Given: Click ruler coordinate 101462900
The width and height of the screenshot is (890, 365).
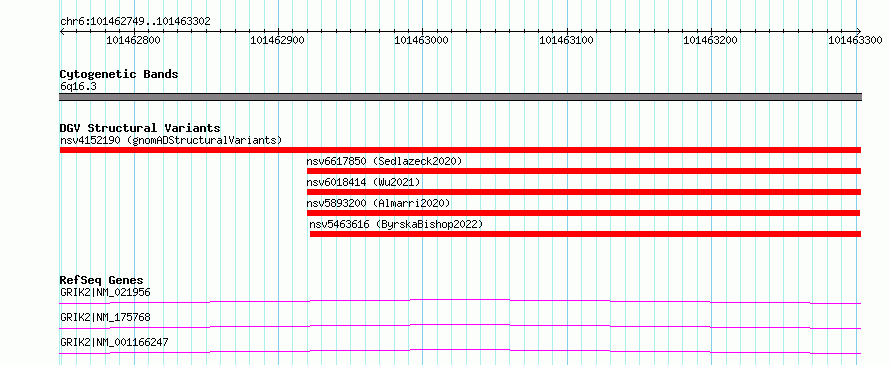Looking at the screenshot, I should (278, 40).
